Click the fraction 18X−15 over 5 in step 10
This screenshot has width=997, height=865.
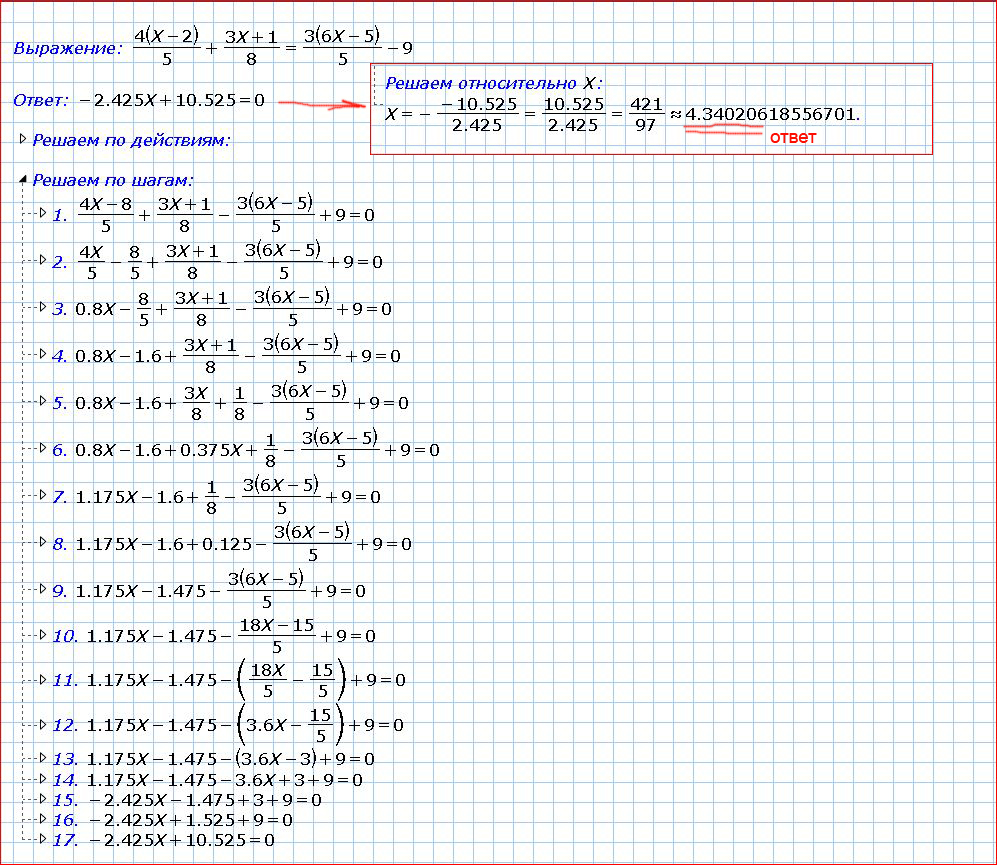tap(277, 635)
